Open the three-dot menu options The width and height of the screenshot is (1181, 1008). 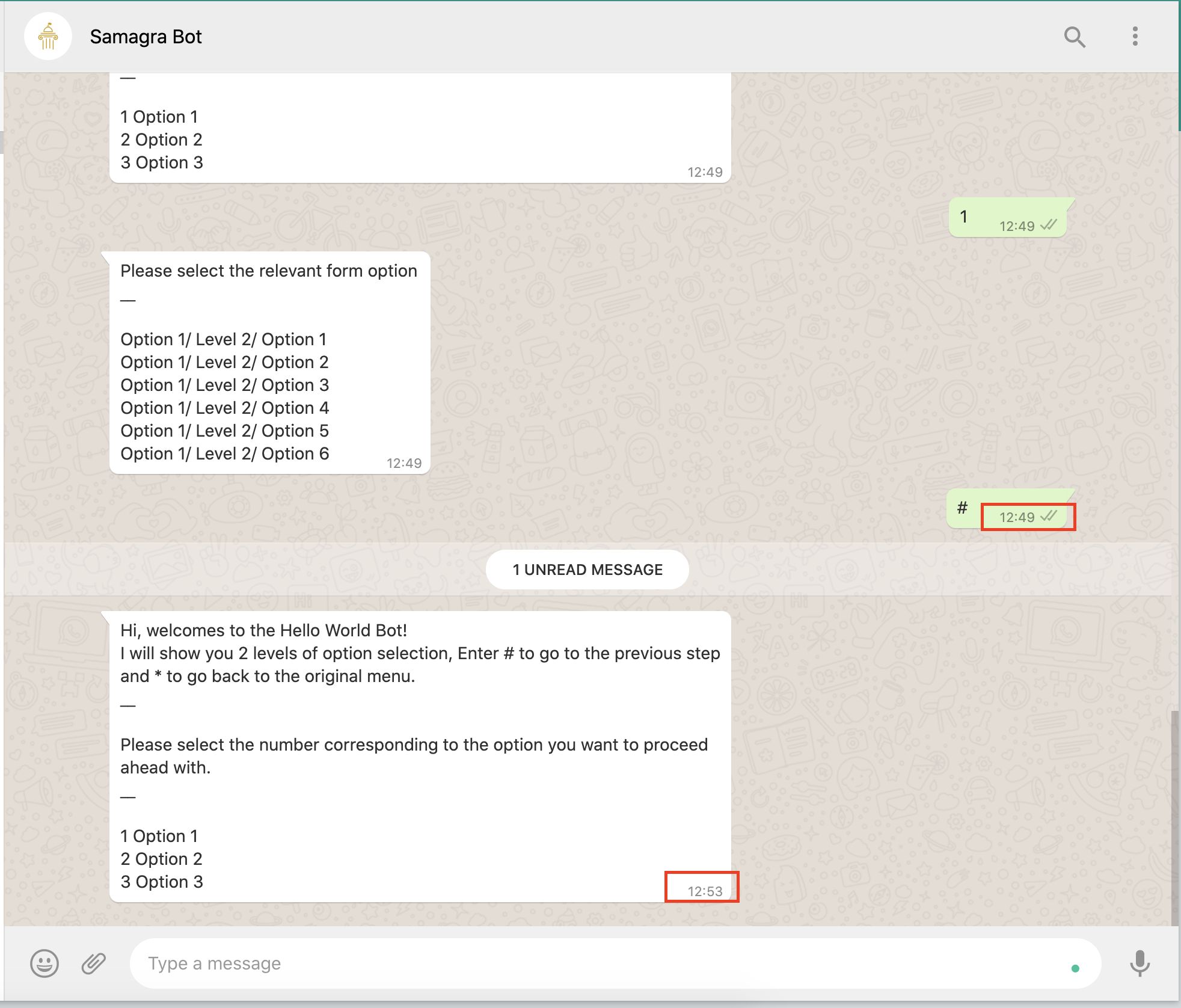(1135, 37)
